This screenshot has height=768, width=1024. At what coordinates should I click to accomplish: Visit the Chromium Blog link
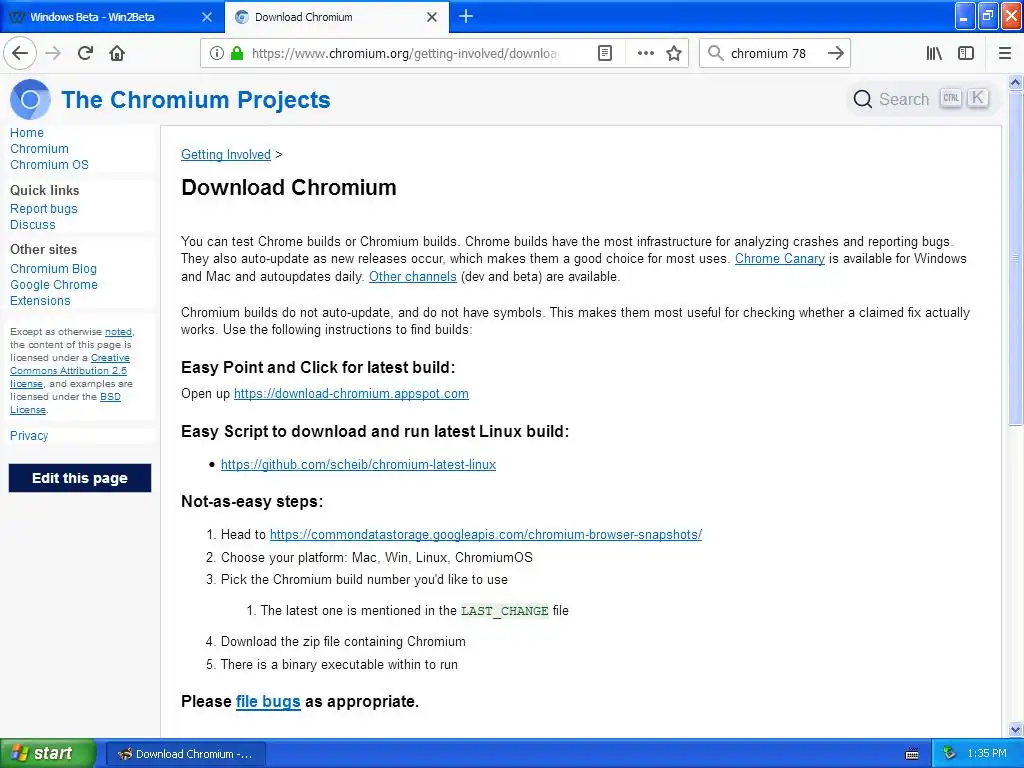[x=53, y=268]
